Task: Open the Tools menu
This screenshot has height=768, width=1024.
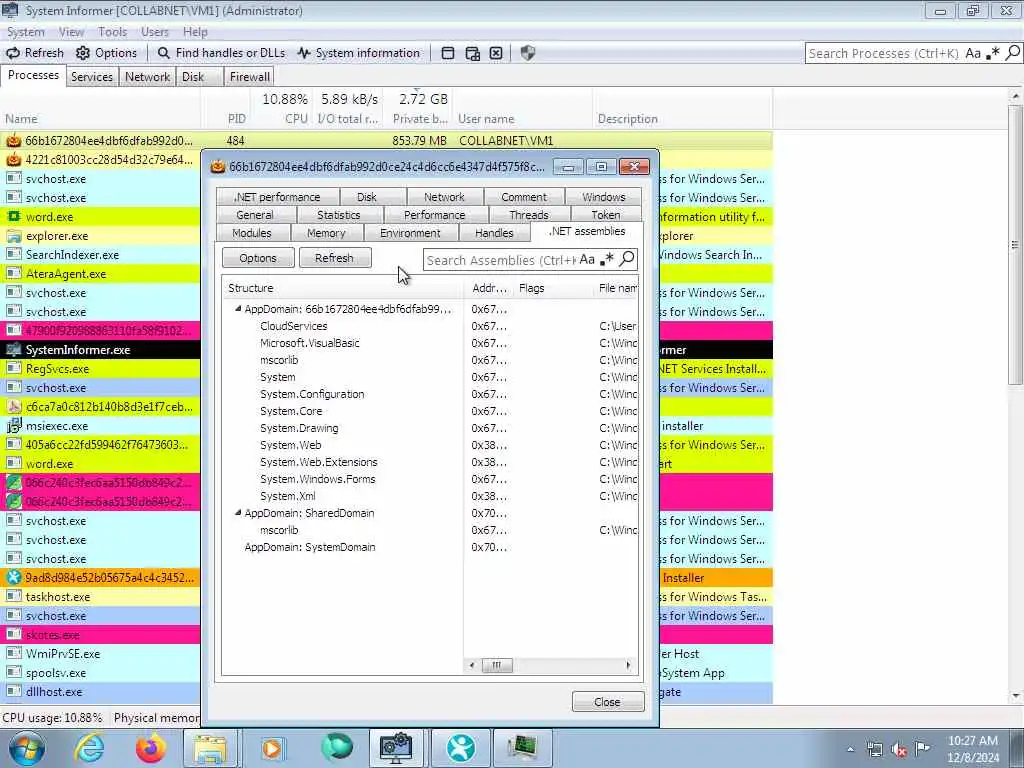Action: (112, 32)
